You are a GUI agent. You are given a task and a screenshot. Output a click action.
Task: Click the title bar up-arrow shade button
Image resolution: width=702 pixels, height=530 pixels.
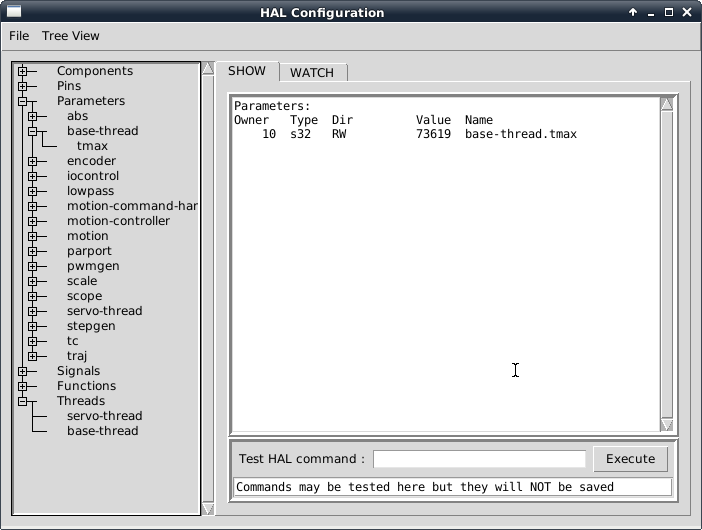tap(633, 12)
